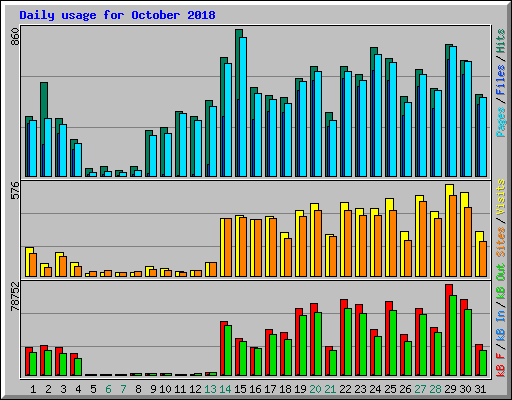Click the "Visits" legend label
The height and width of the screenshot is (400, 512).
[x=501, y=197]
